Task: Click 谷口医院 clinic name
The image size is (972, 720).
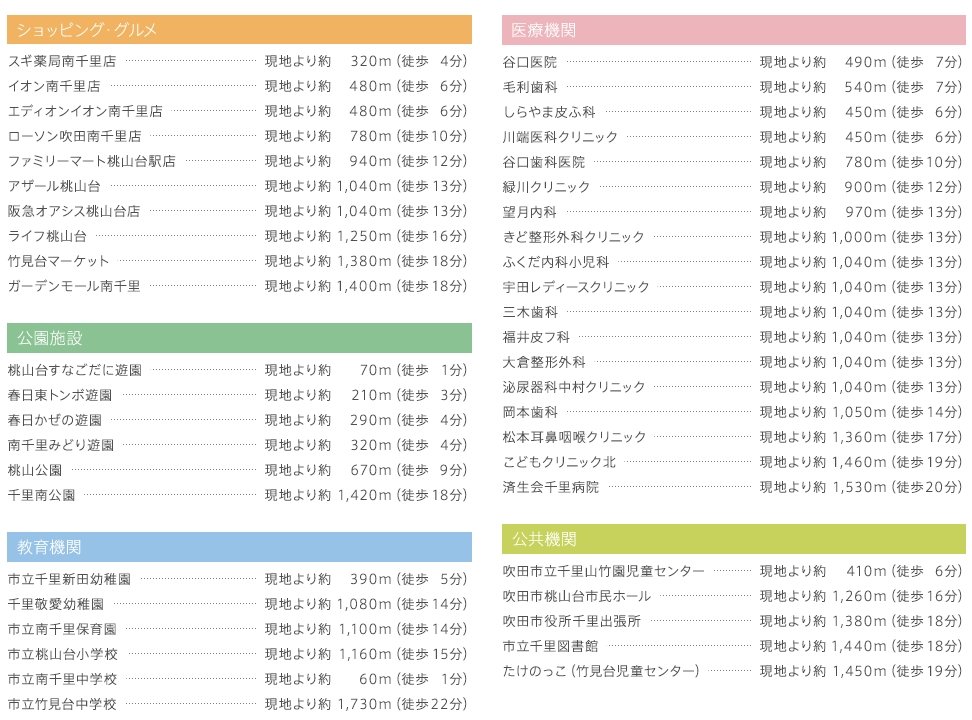Action: click(x=530, y=62)
